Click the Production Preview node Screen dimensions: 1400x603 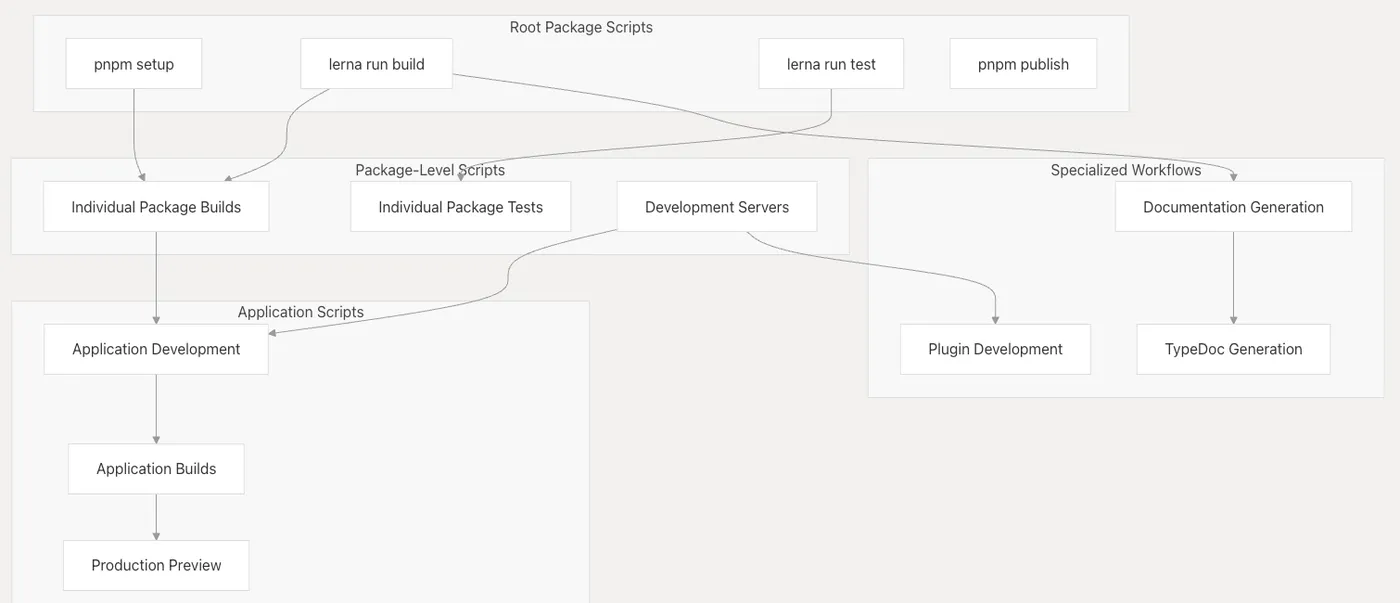click(156, 565)
